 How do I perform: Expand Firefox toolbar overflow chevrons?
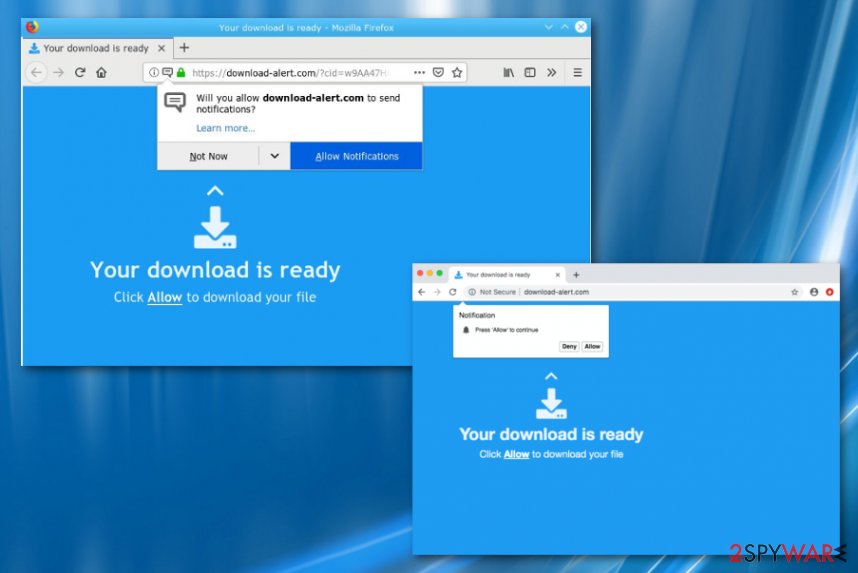pos(552,72)
